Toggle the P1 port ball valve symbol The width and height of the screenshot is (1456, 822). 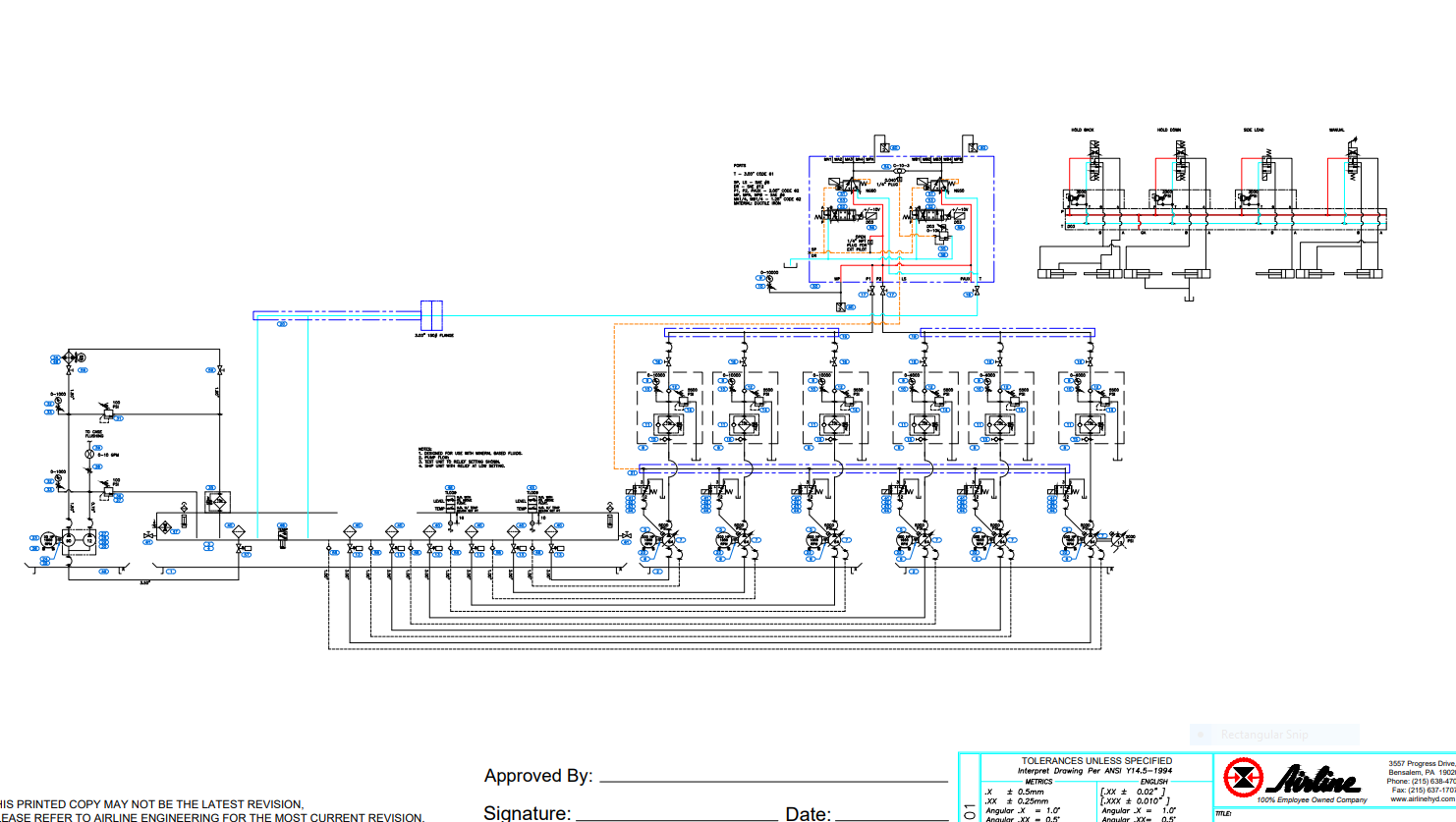tap(872, 291)
